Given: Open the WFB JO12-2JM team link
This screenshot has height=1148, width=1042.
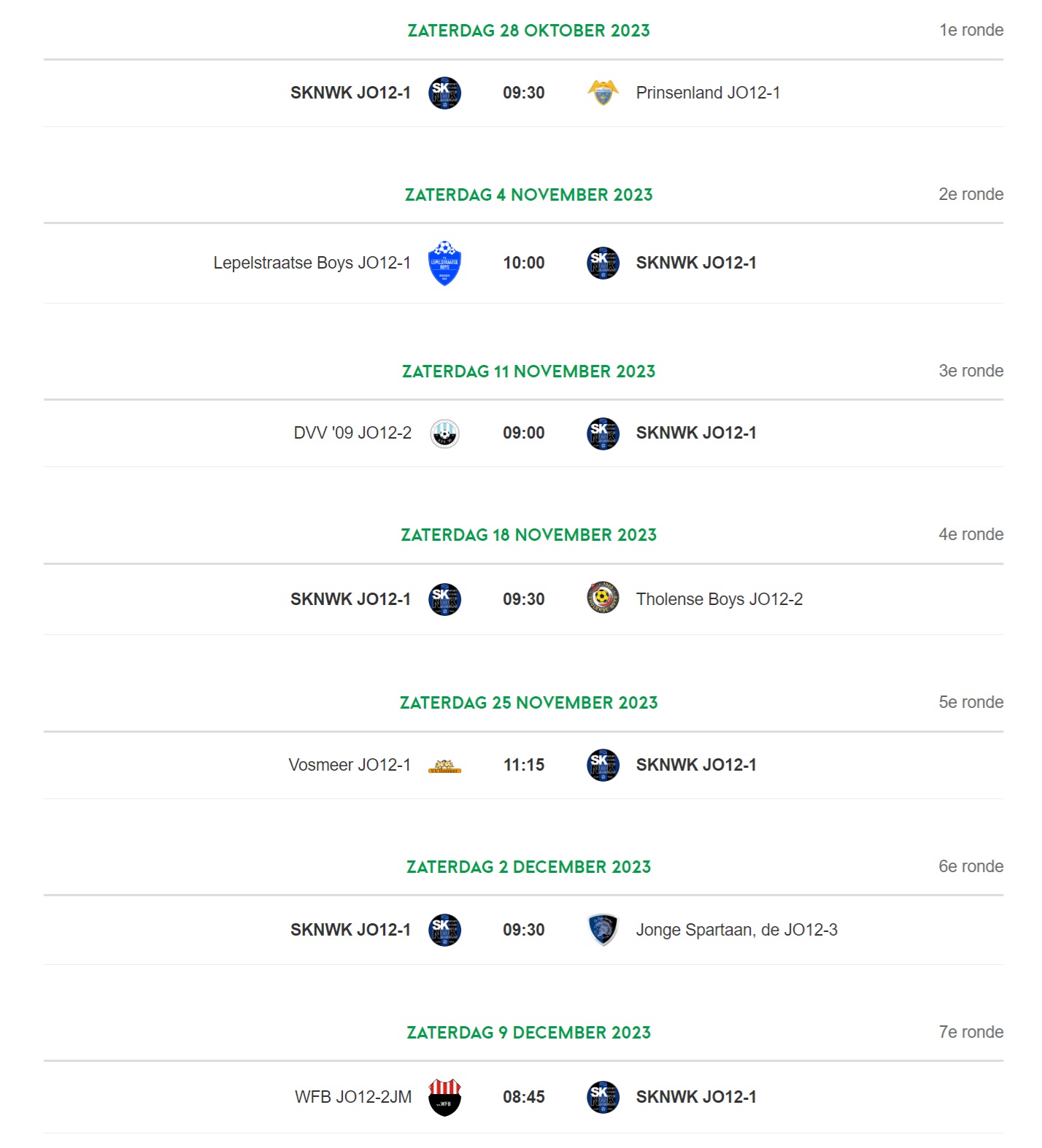Looking at the screenshot, I should [353, 1097].
